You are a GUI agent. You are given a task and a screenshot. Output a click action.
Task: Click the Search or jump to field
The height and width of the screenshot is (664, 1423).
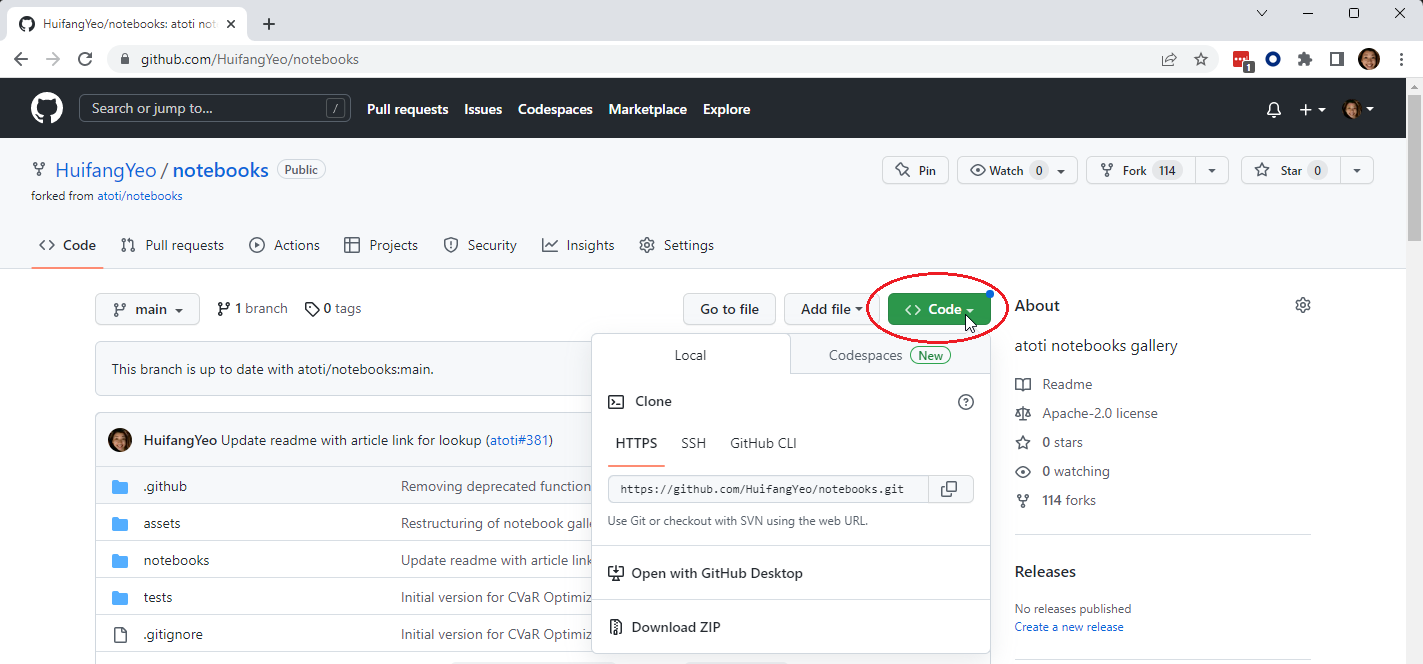coord(215,109)
